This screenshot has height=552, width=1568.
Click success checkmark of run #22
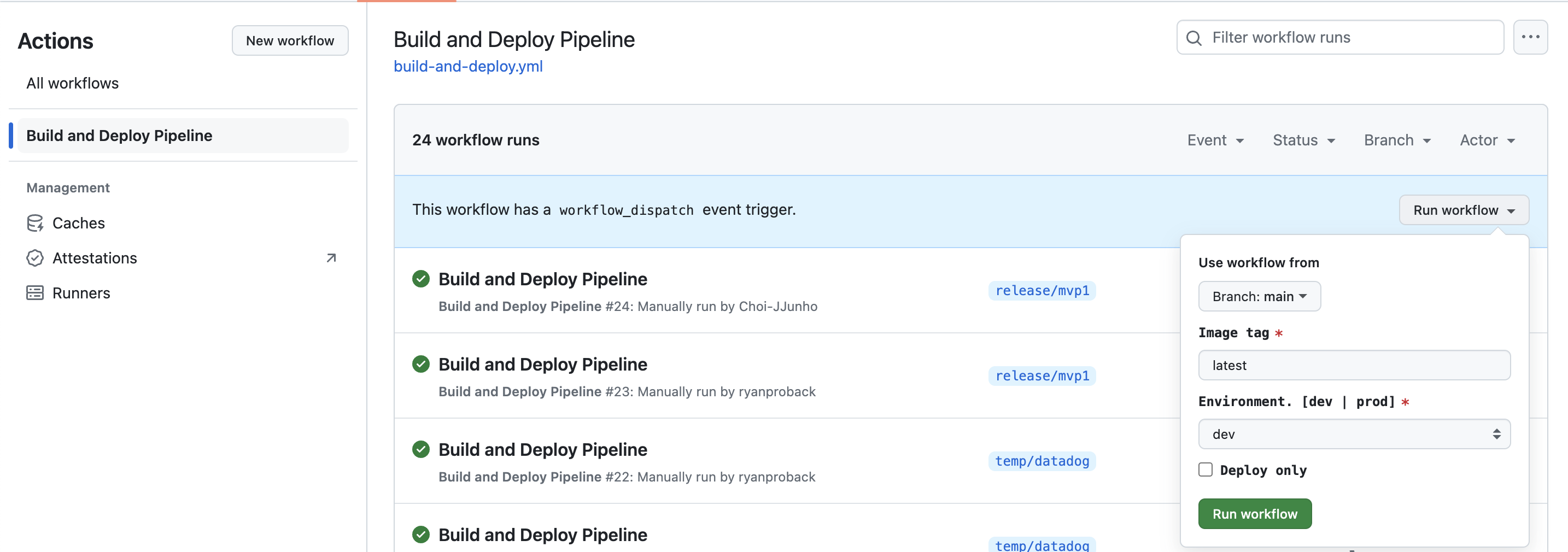pyautogui.click(x=420, y=449)
